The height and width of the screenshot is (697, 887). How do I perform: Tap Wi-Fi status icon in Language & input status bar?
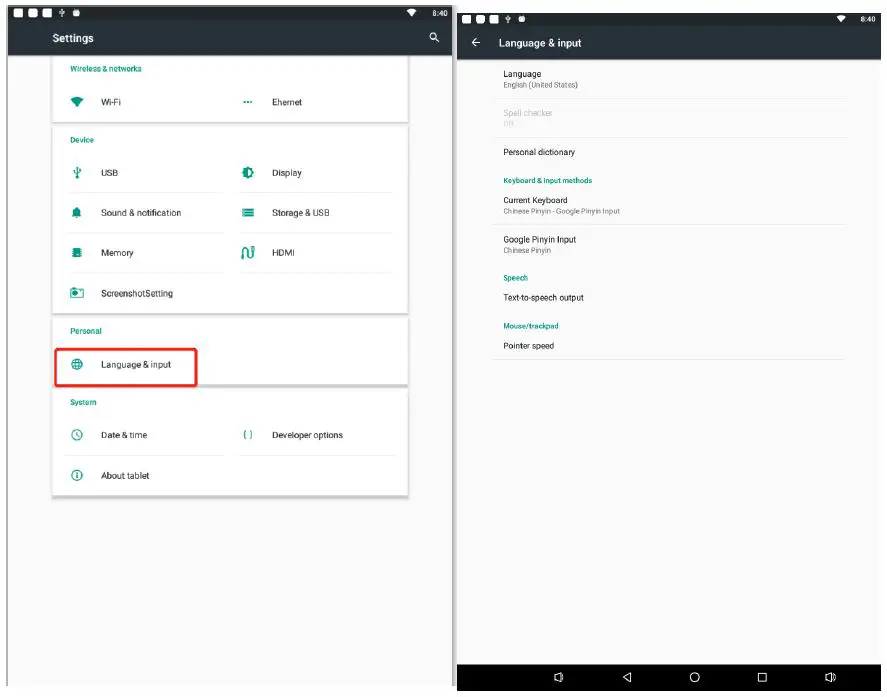pos(841,19)
